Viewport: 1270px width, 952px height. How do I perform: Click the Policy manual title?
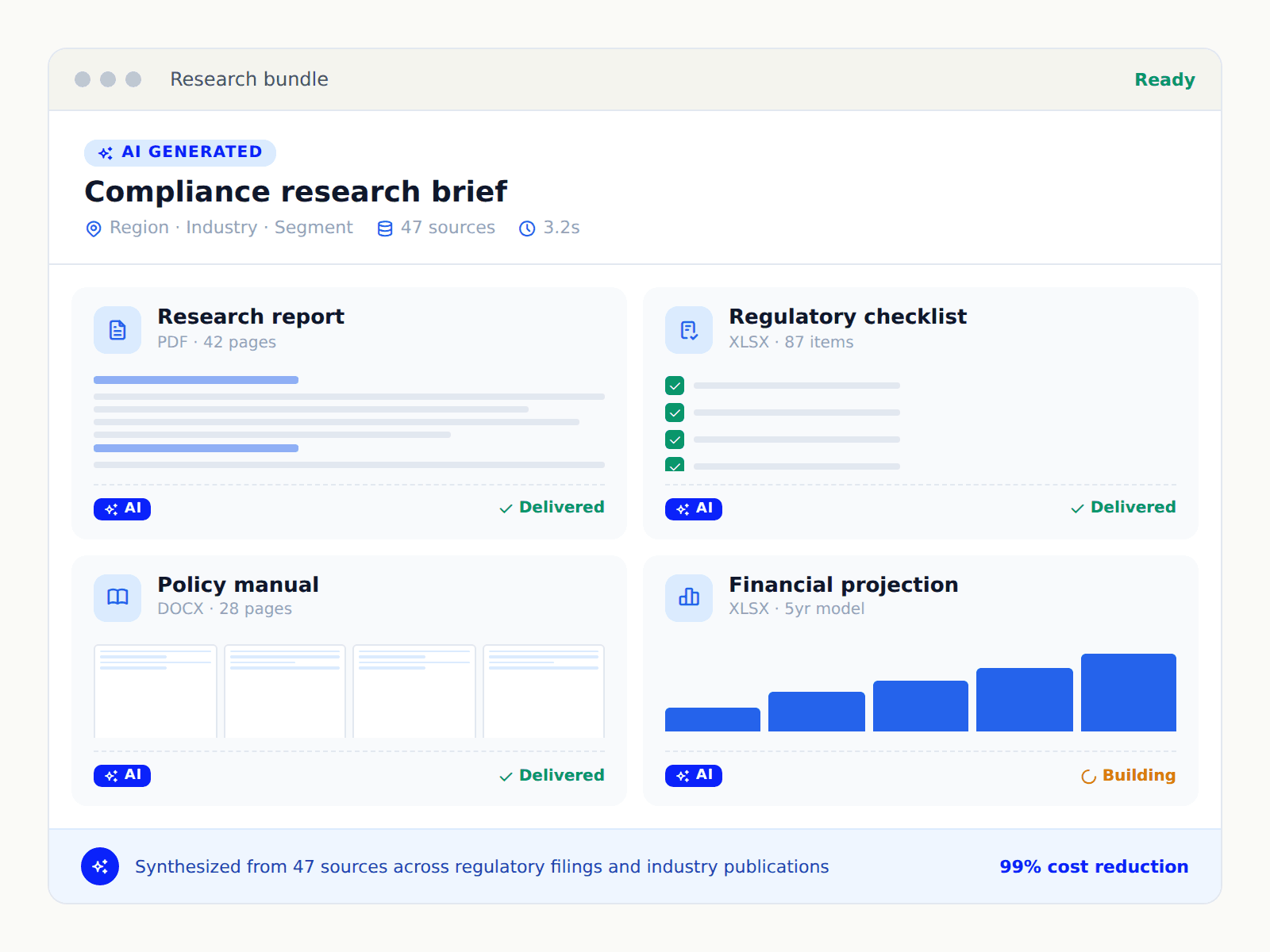click(x=238, y=585)
